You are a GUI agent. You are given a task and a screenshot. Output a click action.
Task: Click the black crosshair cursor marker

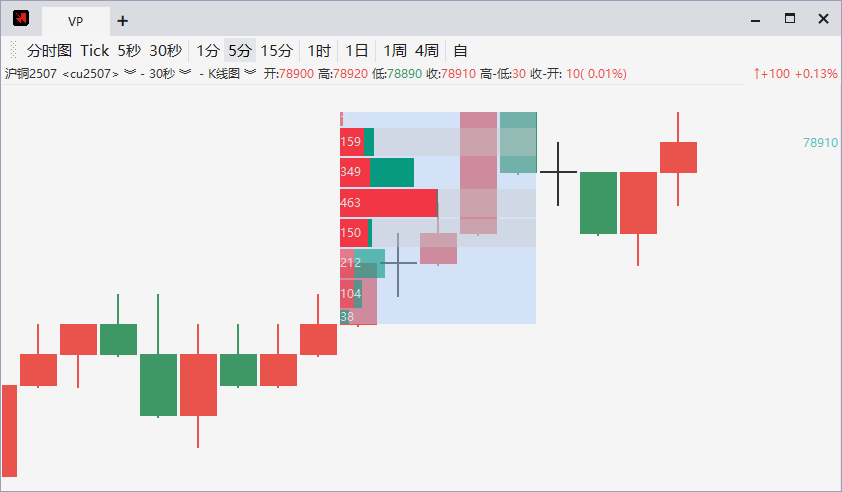558,173
